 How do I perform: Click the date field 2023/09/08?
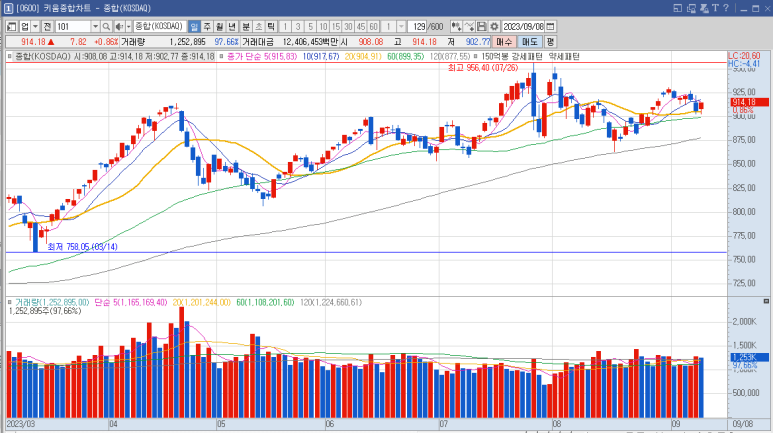tap(524, 26)
